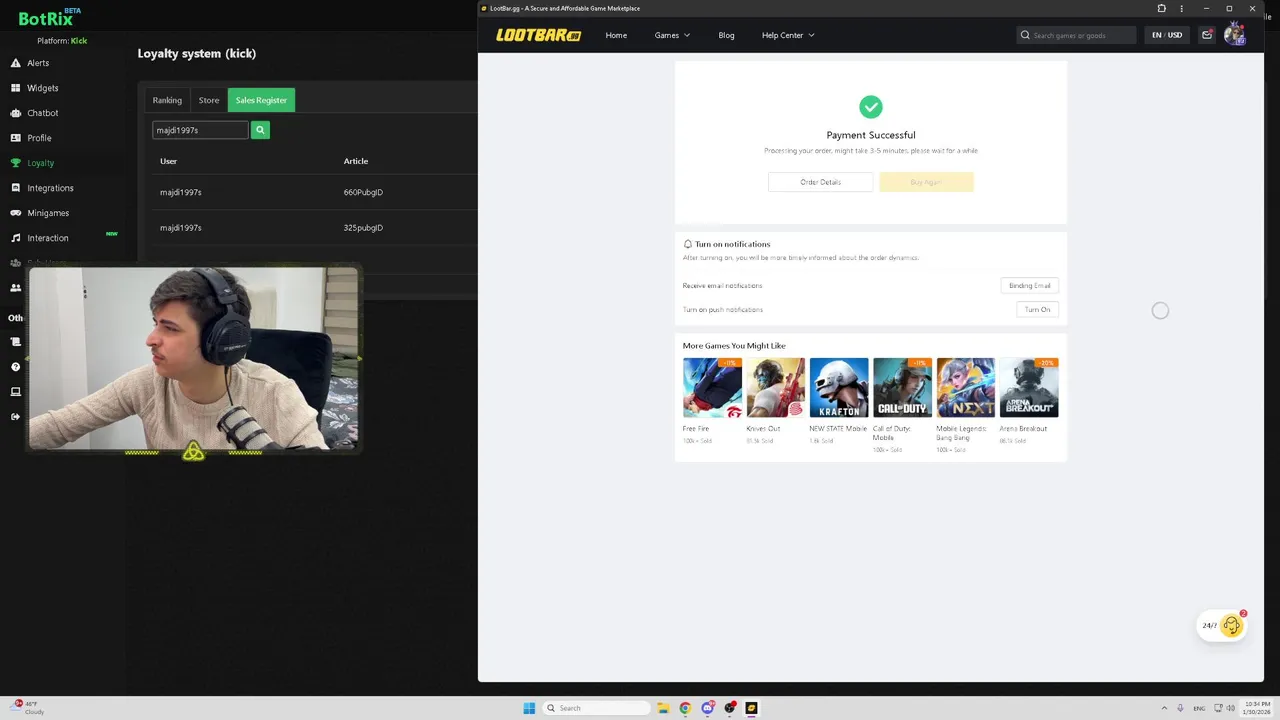Viewport: 1280px width, 720px height.
Task: Select the Sales Register tab
Action: pyautogui.click(x=261, y=100)
